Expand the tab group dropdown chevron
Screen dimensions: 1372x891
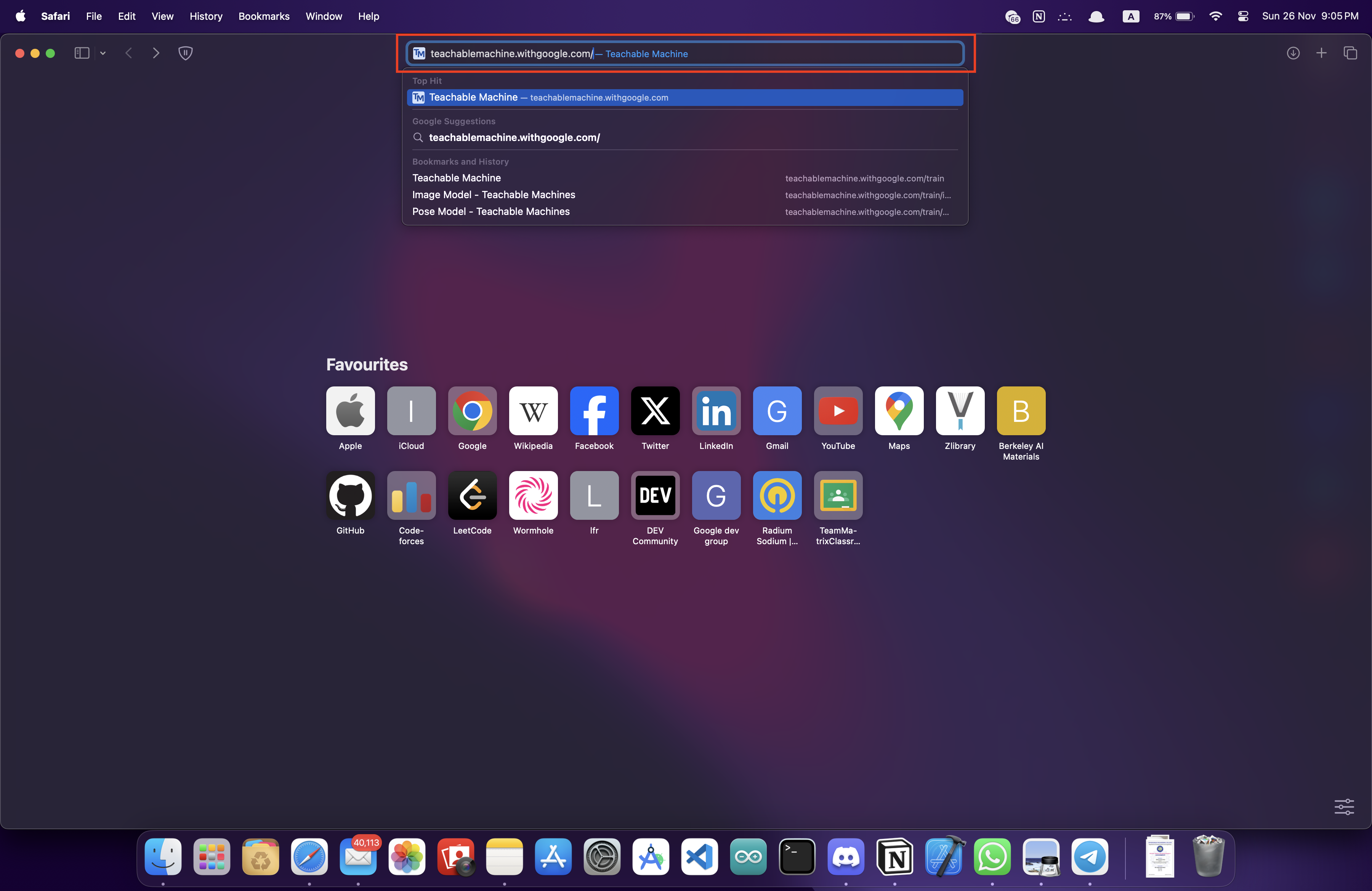(103, 53)
